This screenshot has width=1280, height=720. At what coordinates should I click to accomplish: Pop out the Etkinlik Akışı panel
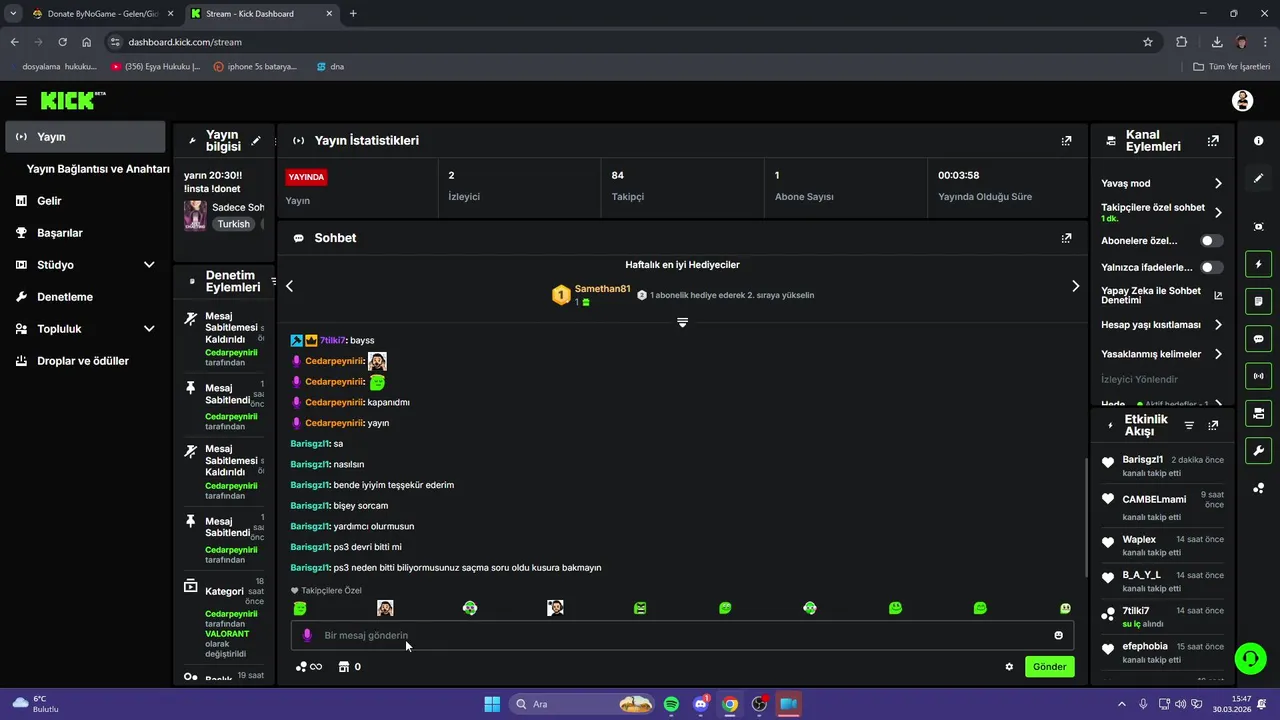[x=1213, y=425]
